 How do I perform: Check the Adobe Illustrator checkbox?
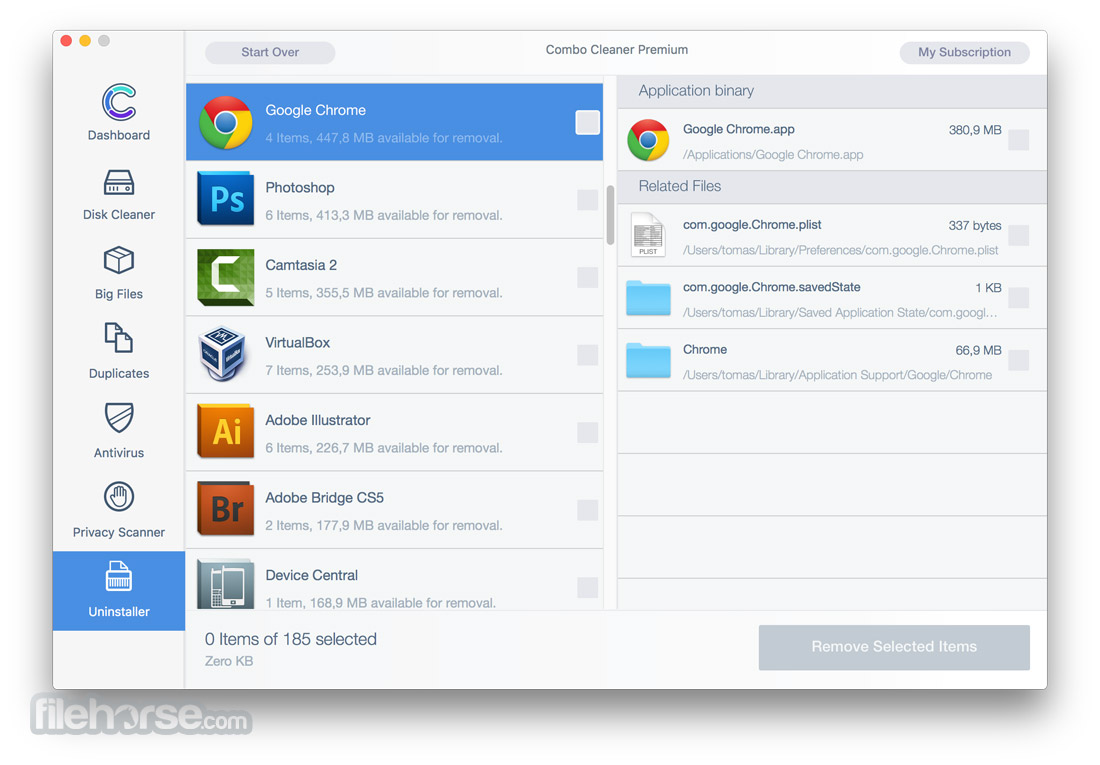pyautogui.click(x=587, y=432)
